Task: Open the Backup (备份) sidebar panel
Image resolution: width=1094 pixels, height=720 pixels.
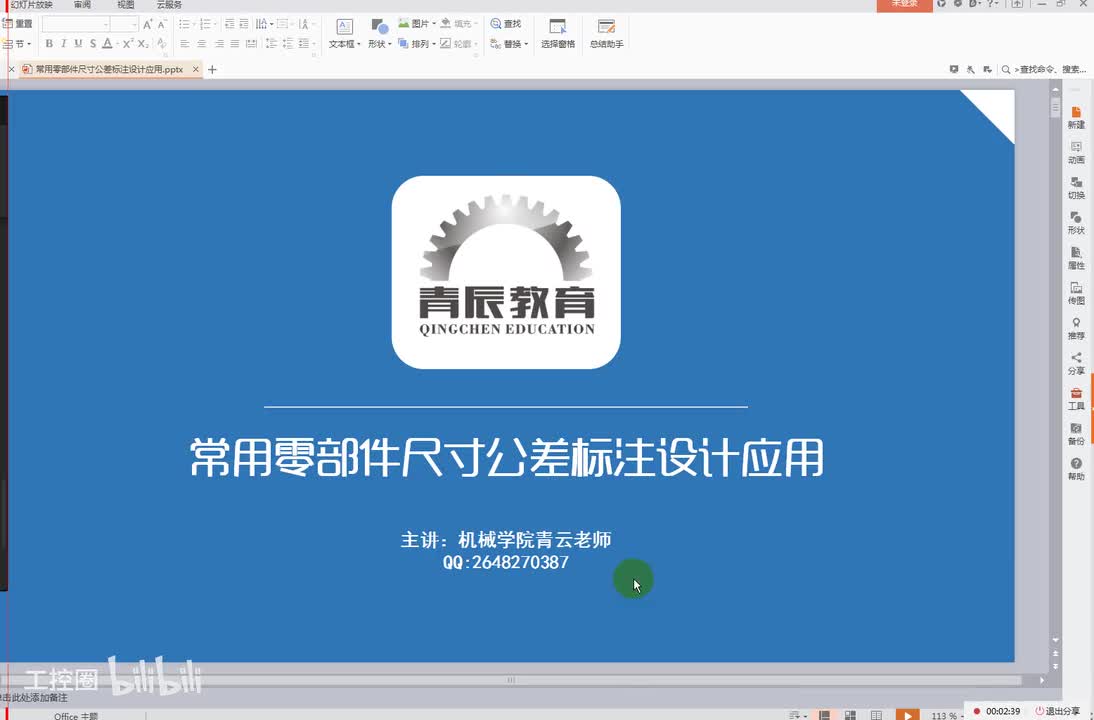Action: coord(1076,433)
